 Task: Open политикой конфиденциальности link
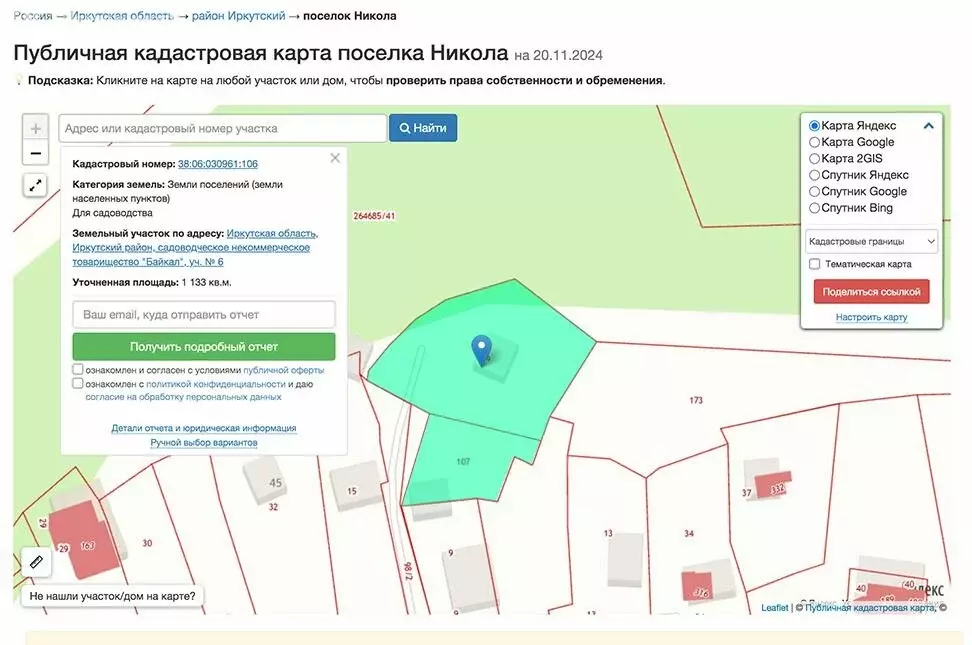216,384
